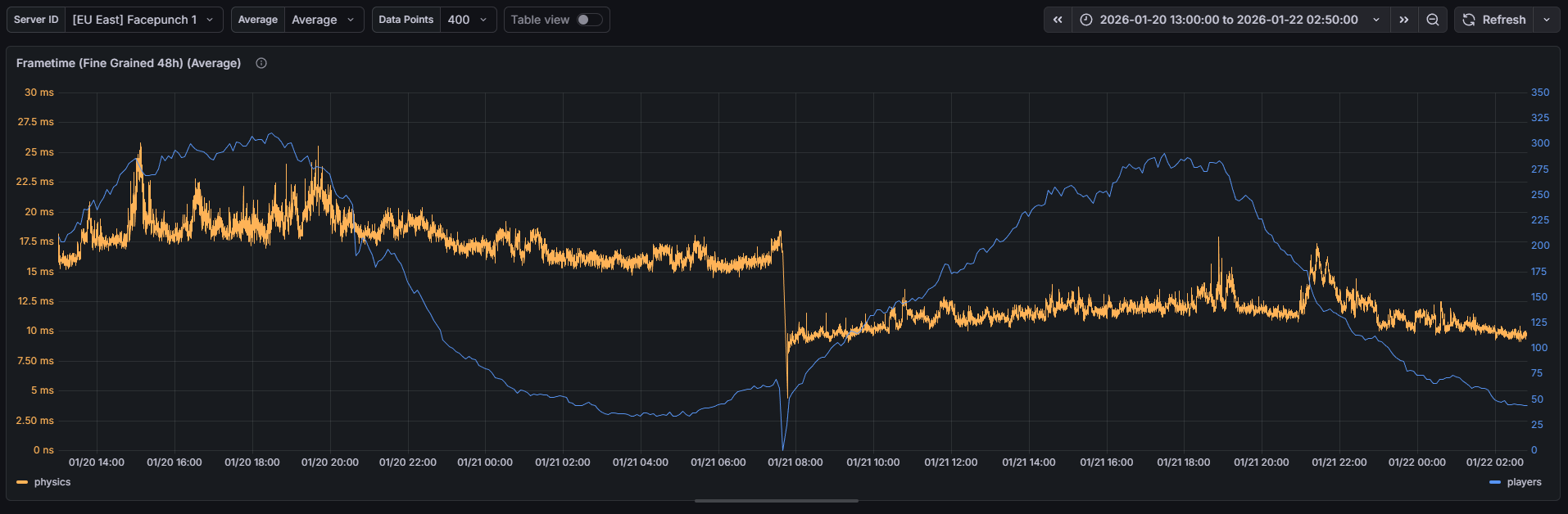Toggle players series in the legend

[1524, 482]
